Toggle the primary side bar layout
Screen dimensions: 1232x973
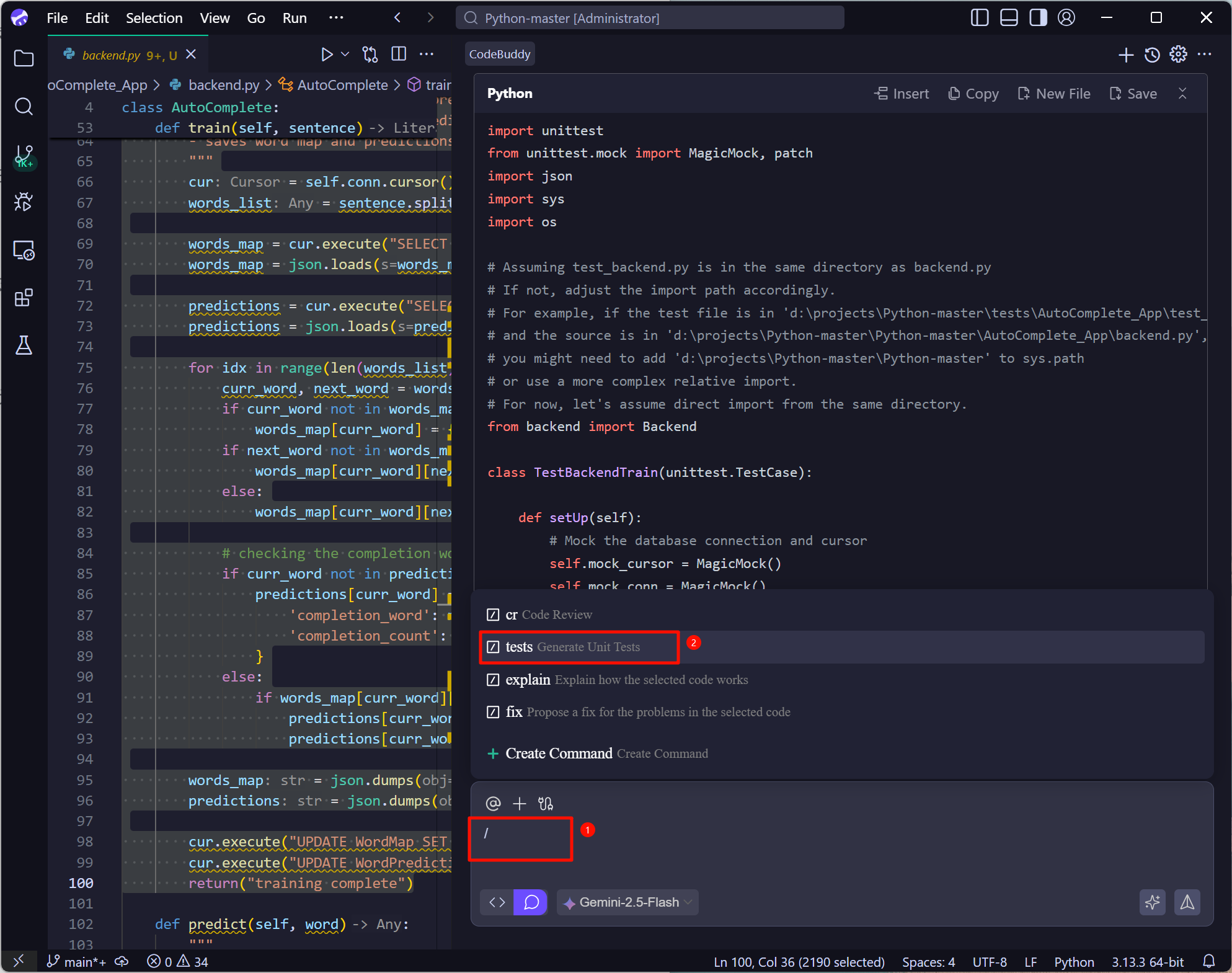[x=979, y=17]
